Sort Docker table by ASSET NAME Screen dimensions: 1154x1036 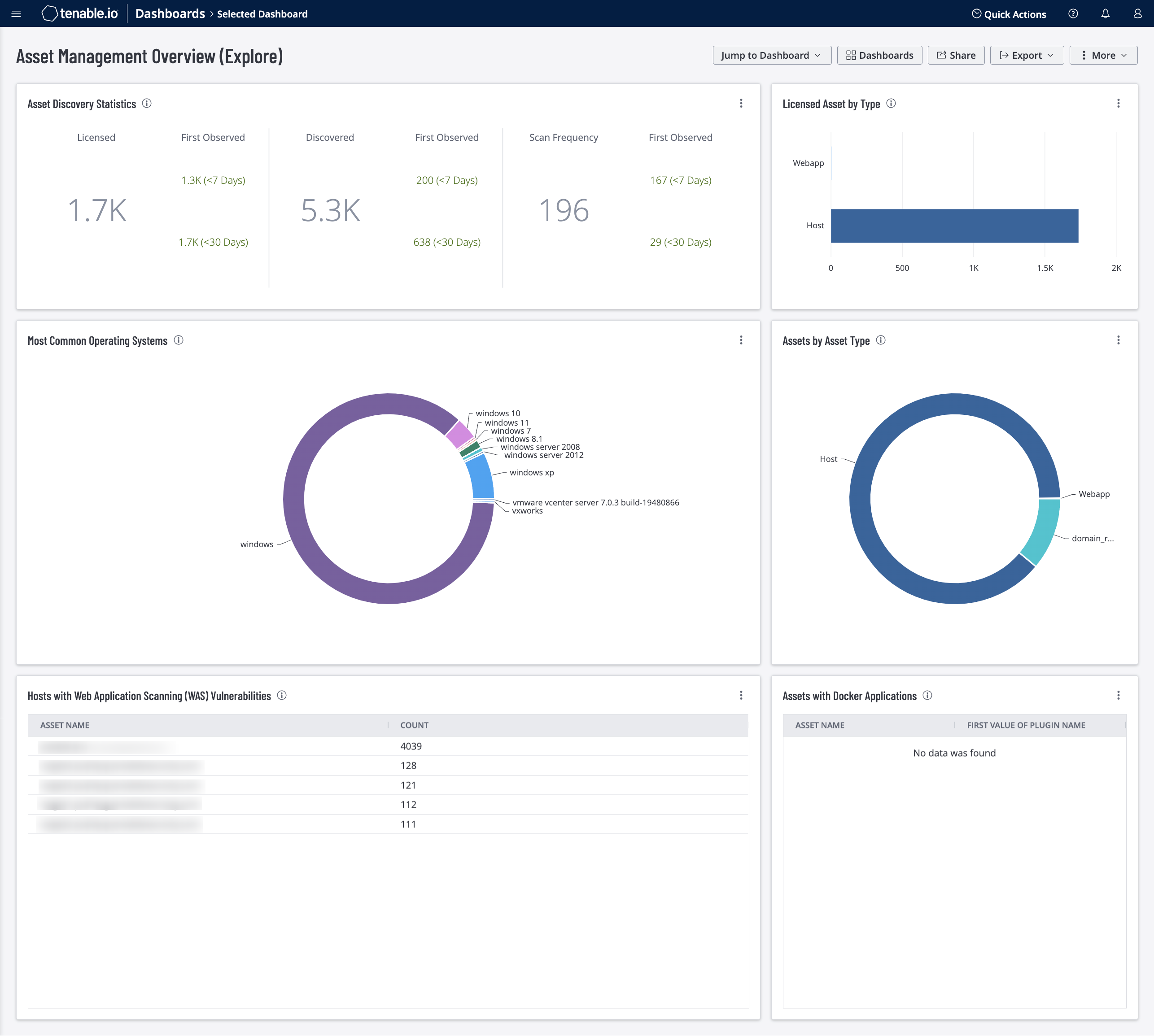820,725
